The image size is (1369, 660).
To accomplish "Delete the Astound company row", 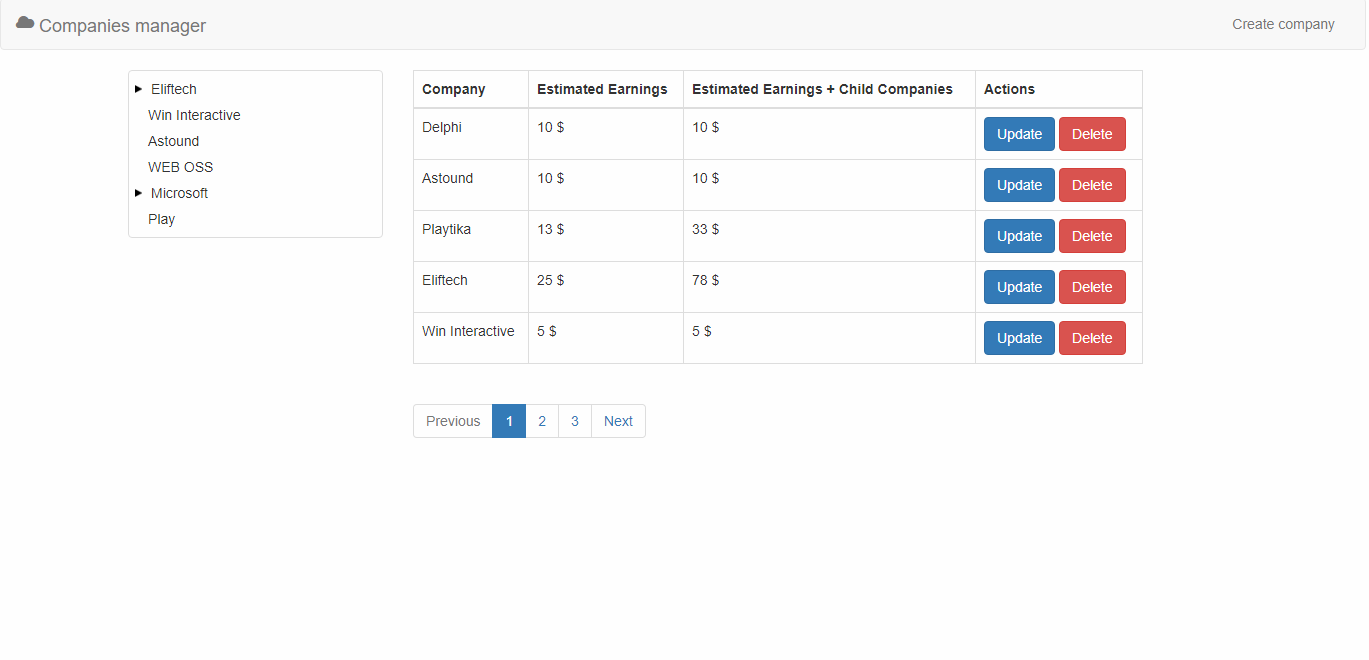I will (1092, 185).
